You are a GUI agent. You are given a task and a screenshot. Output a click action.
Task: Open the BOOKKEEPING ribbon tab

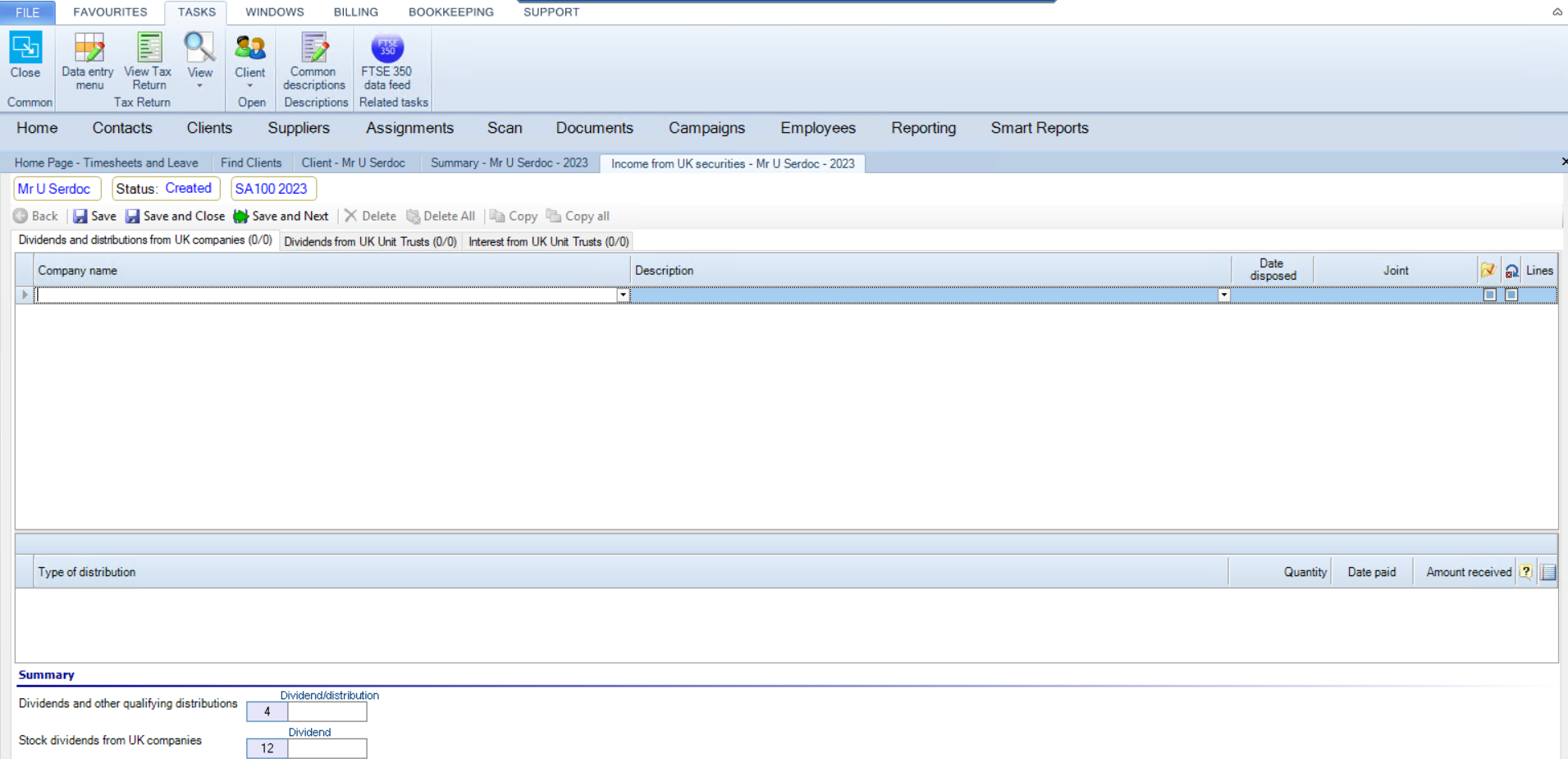(451, 12)
